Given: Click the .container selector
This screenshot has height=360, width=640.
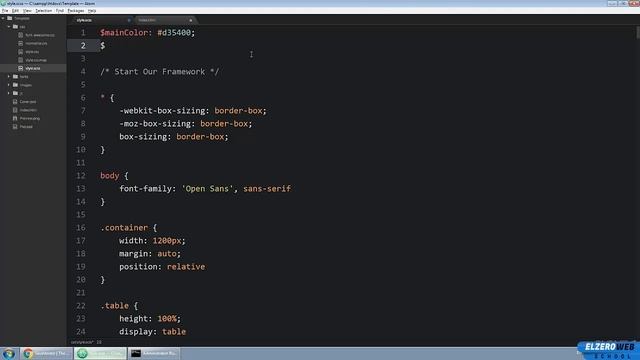Looking at the screenshot, I should (x=124, y=228).
